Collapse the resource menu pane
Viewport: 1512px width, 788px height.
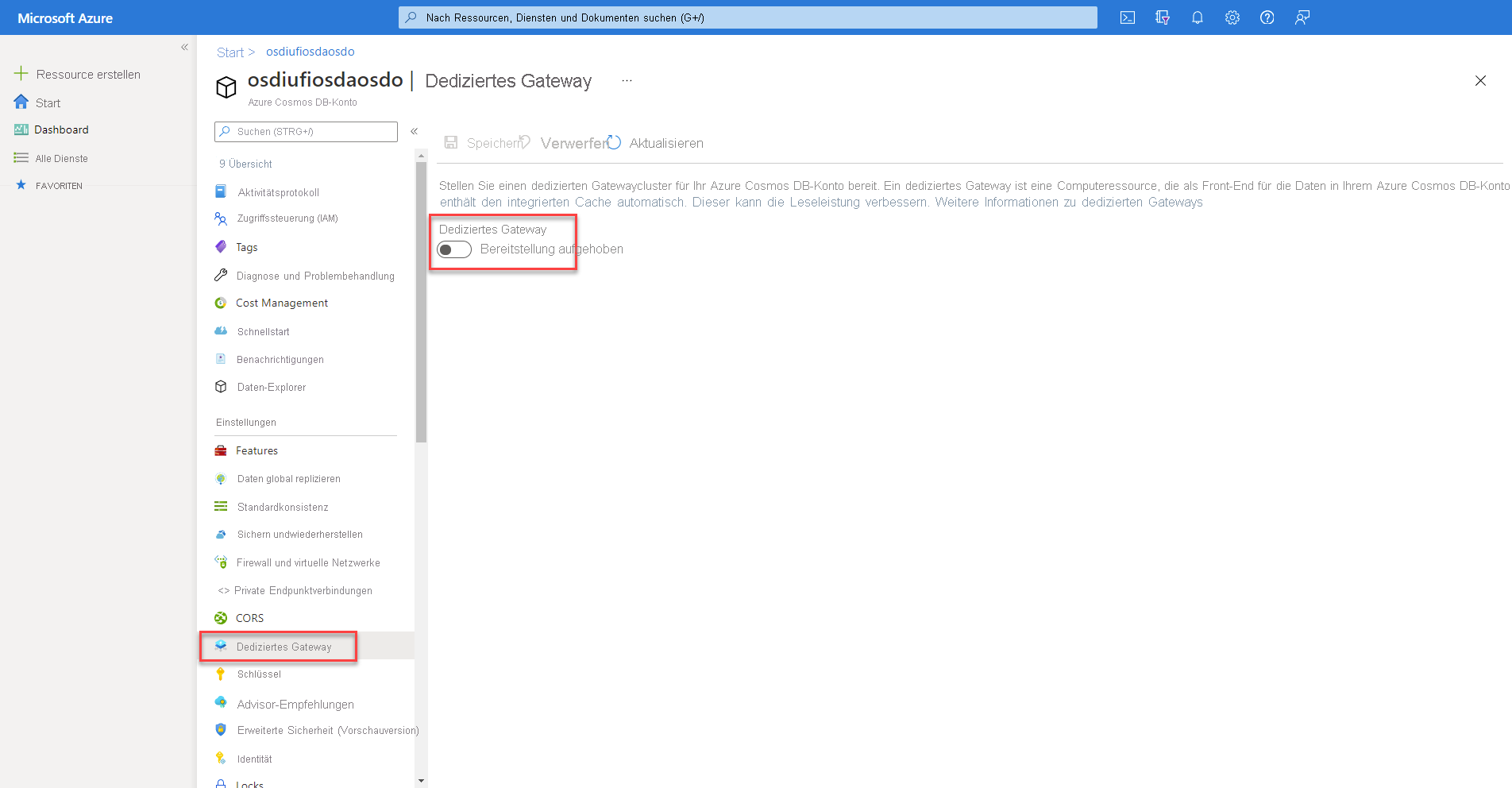[x=414, y=131]
